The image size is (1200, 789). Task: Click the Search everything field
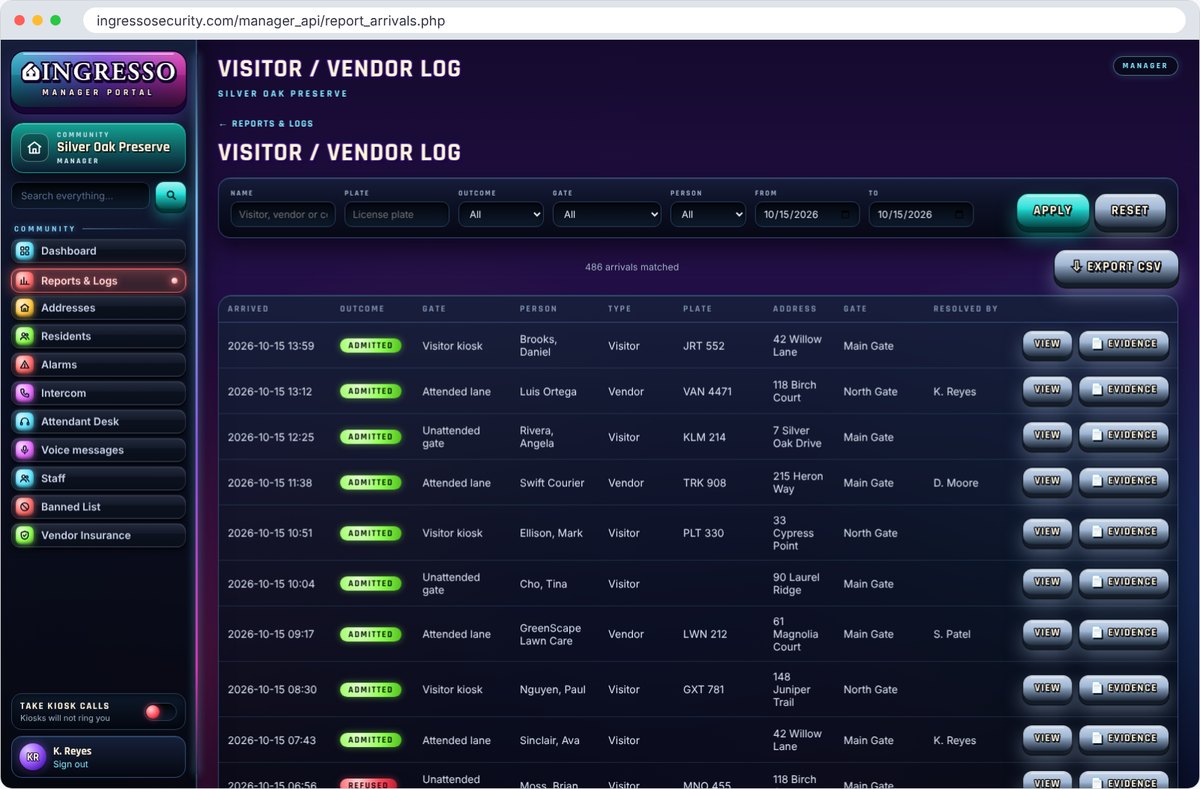(80, 196)
